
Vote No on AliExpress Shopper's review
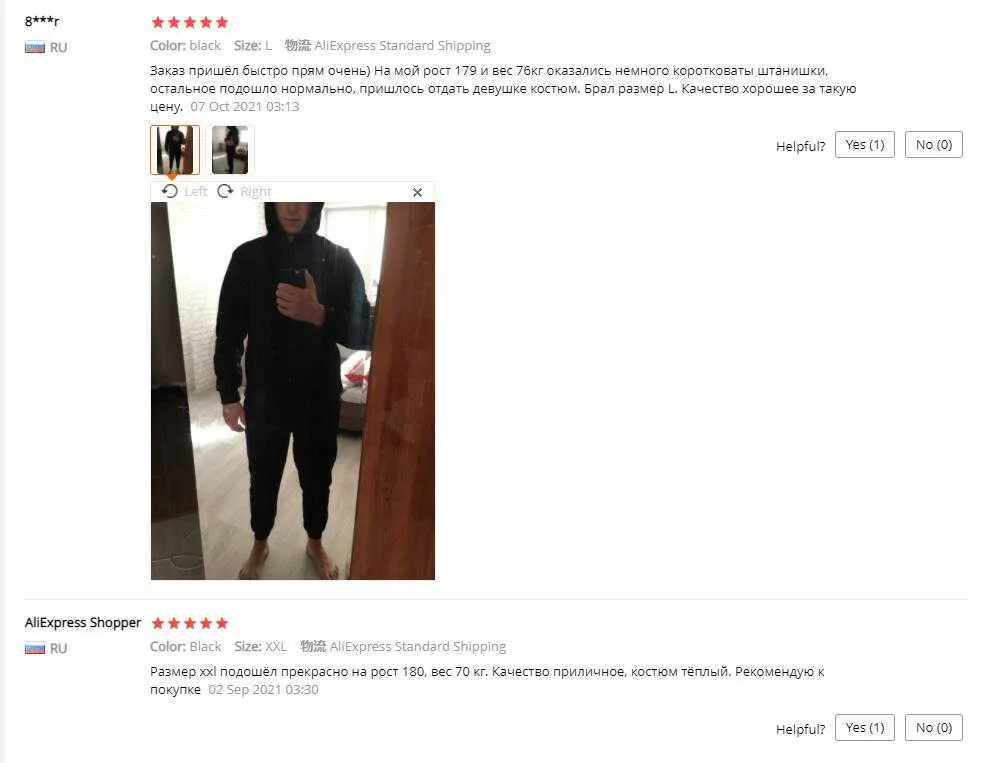[933, 728]
